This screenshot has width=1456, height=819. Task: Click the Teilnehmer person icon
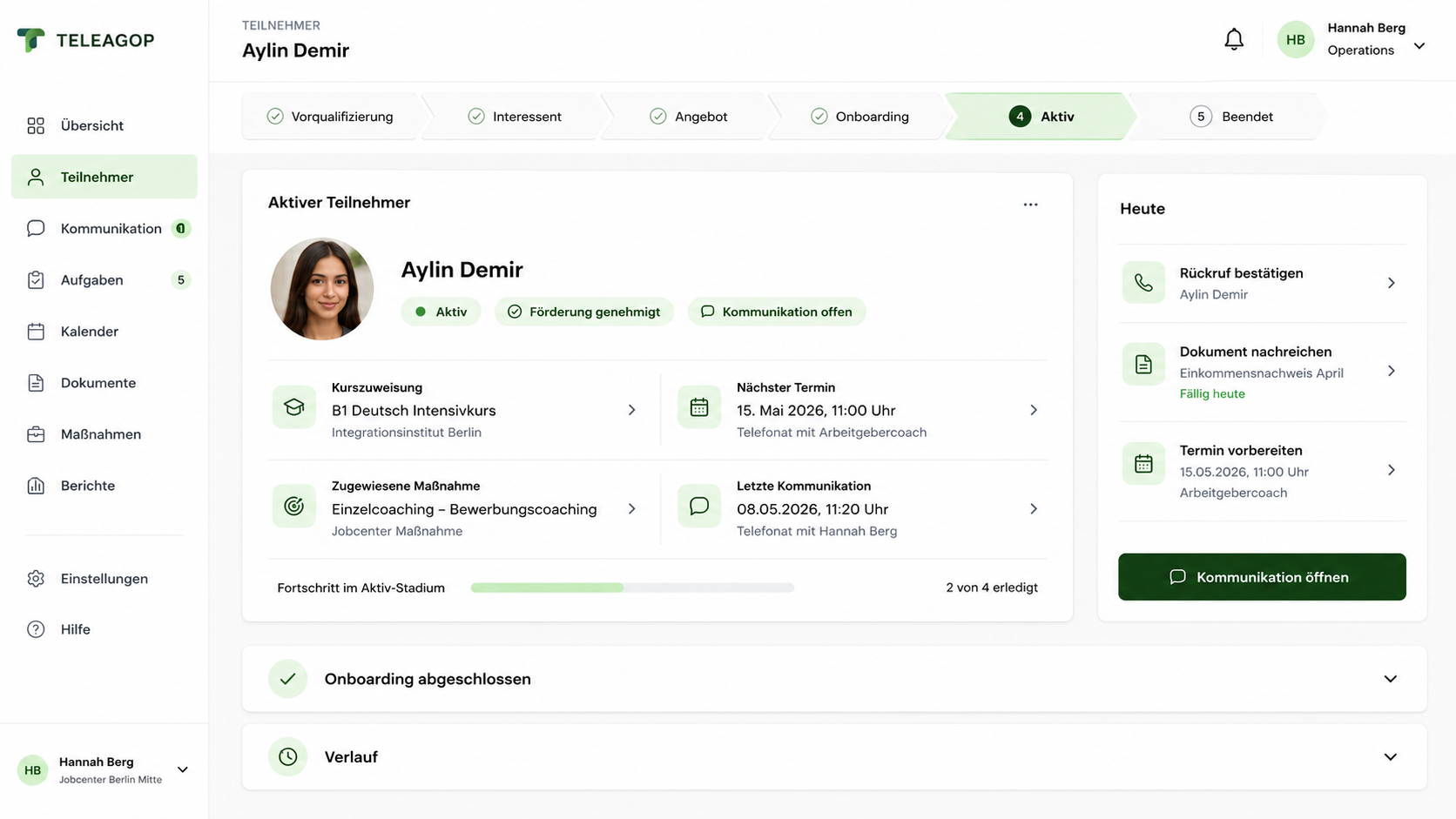pyautogui.click(x=36, y=178)
